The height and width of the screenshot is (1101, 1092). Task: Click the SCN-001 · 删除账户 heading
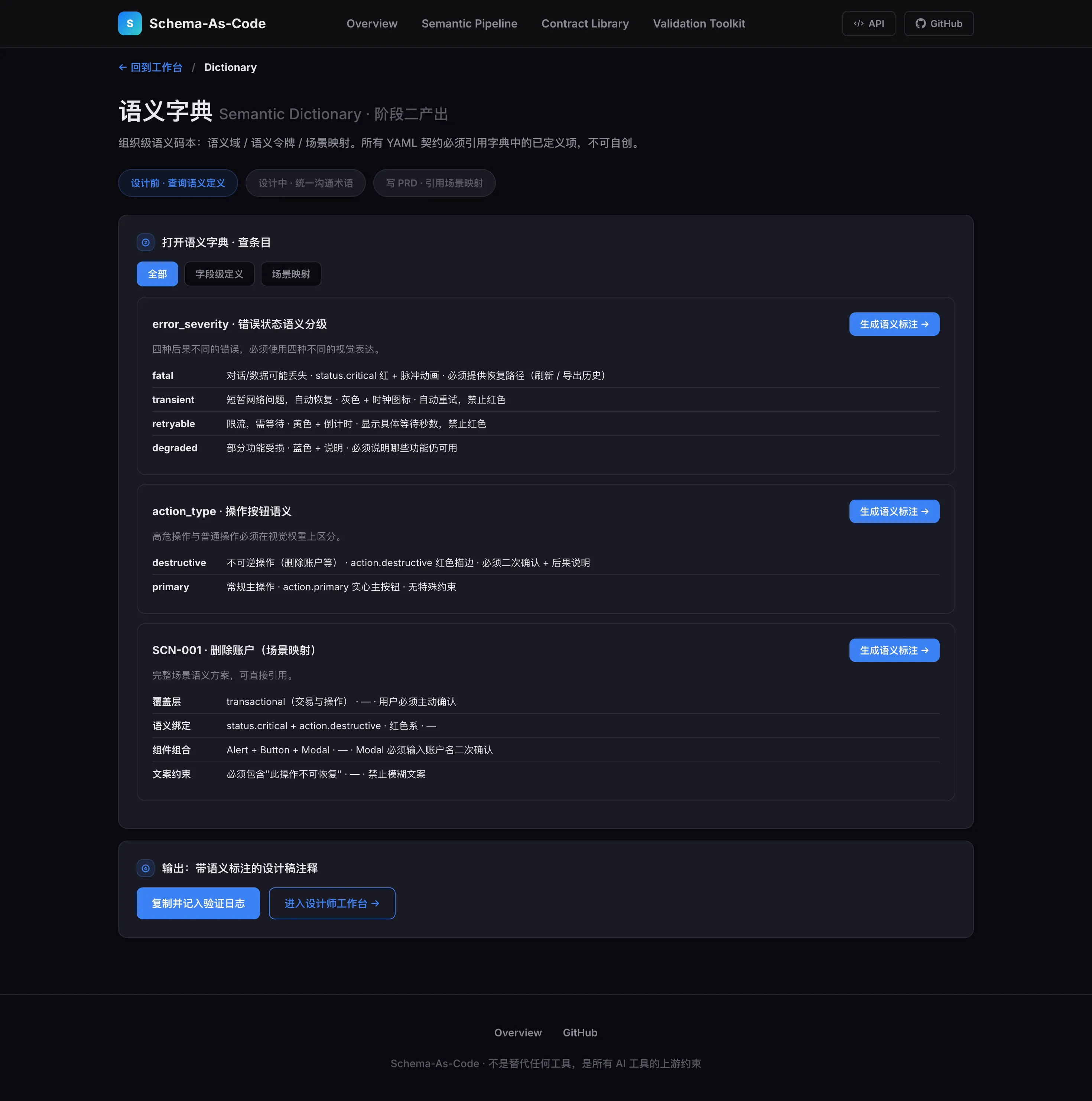point(236,650)
